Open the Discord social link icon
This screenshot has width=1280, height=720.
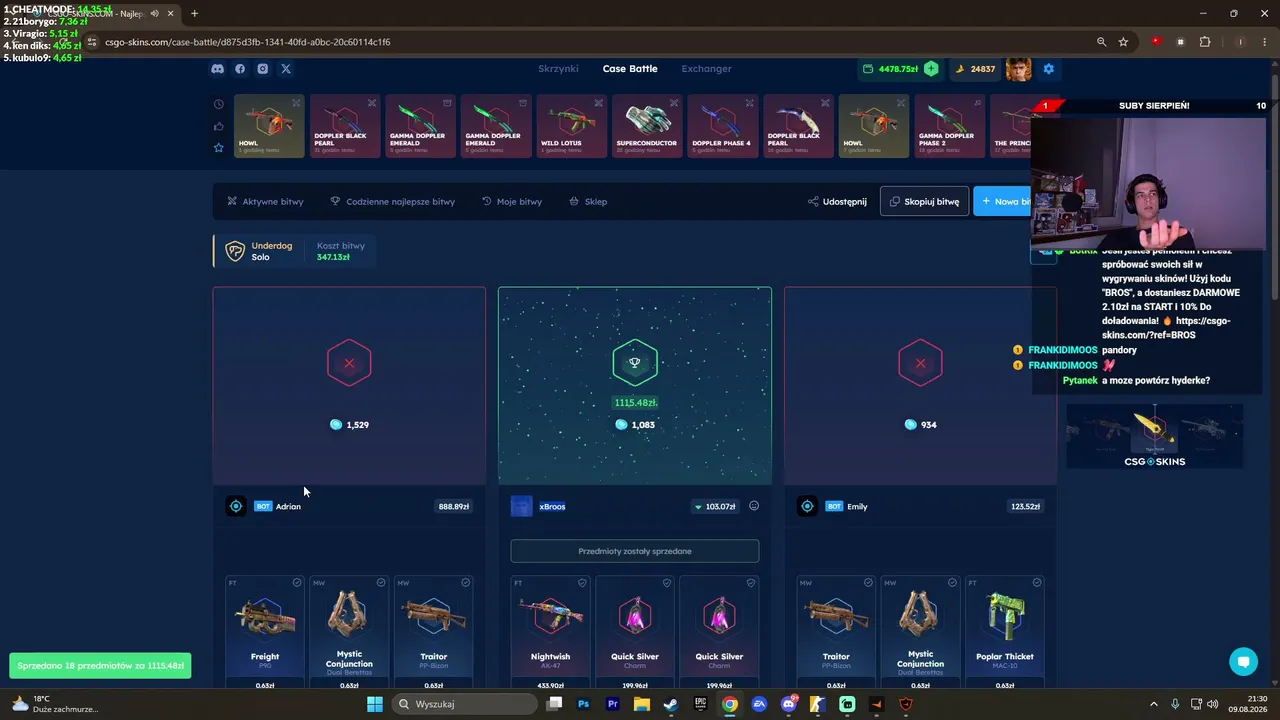(217, 69)
